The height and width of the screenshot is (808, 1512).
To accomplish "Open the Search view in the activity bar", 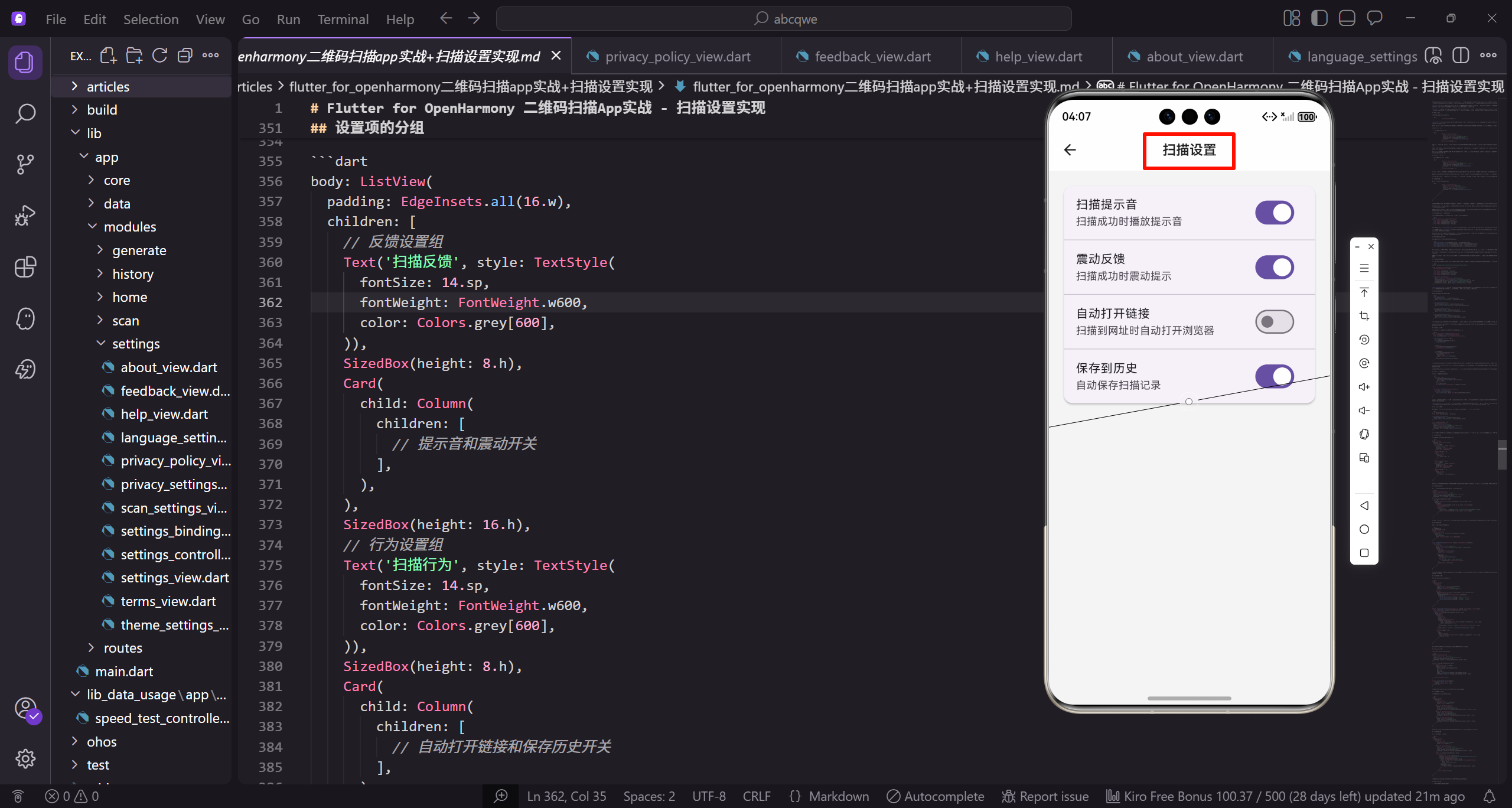I will (25, 113).
